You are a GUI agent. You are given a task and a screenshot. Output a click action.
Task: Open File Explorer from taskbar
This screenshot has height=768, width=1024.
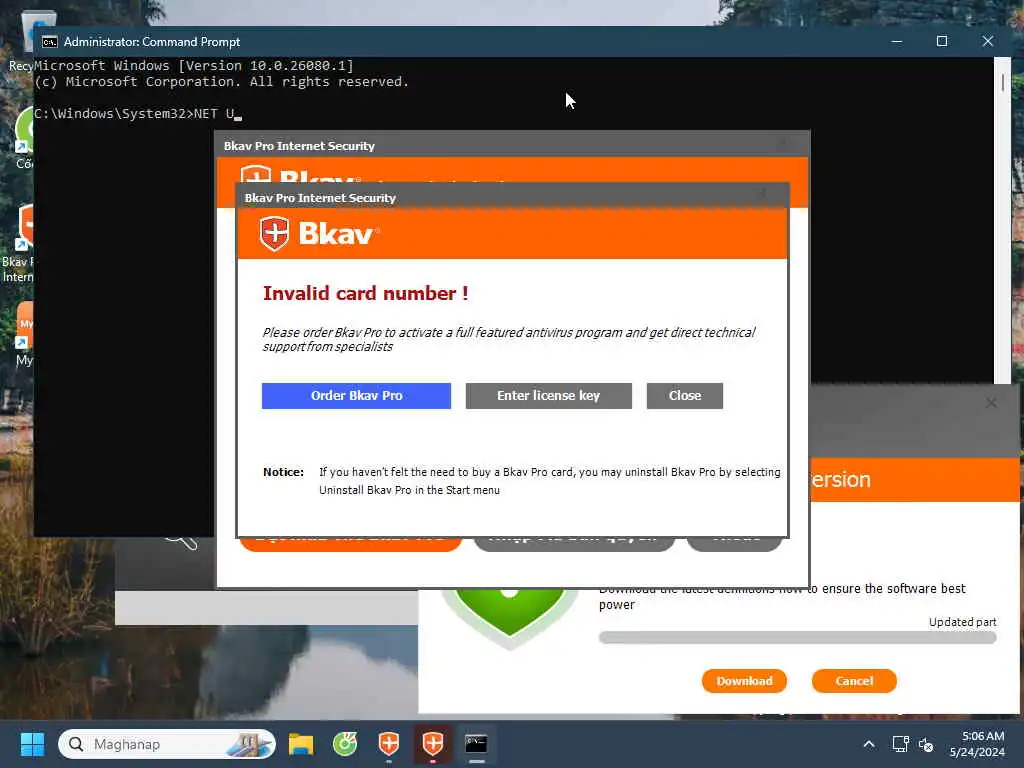point(301,744)
